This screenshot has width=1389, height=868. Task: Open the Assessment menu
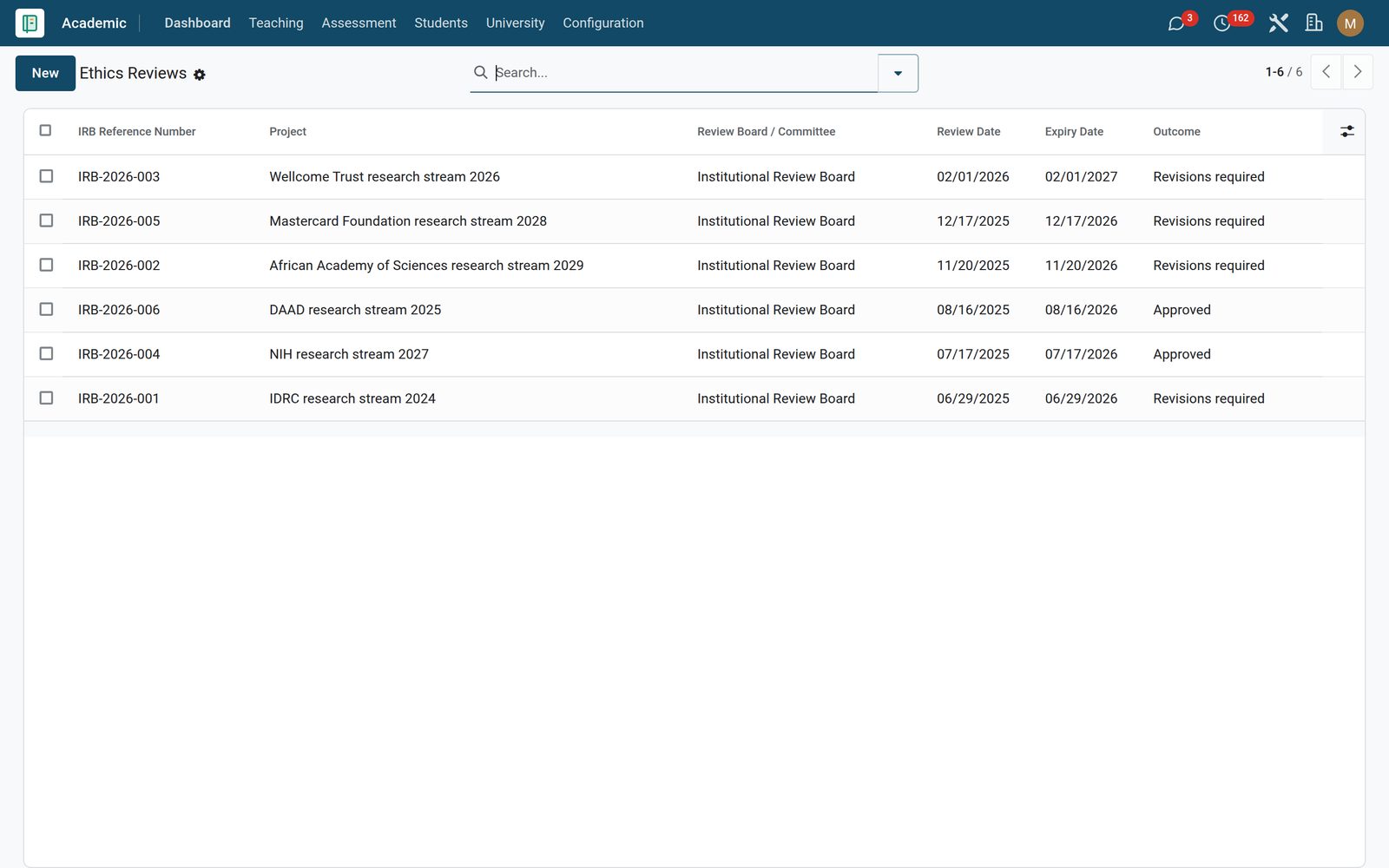point(359,23)
